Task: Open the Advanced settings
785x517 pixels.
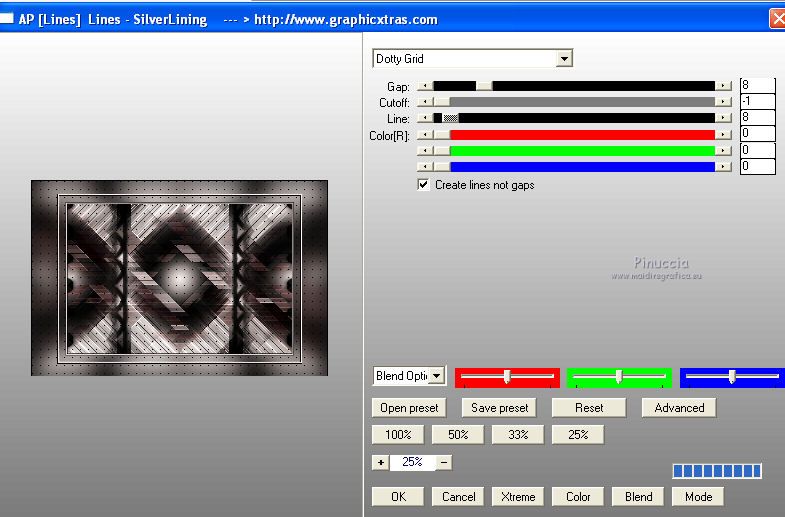Action: coord(679,408)
